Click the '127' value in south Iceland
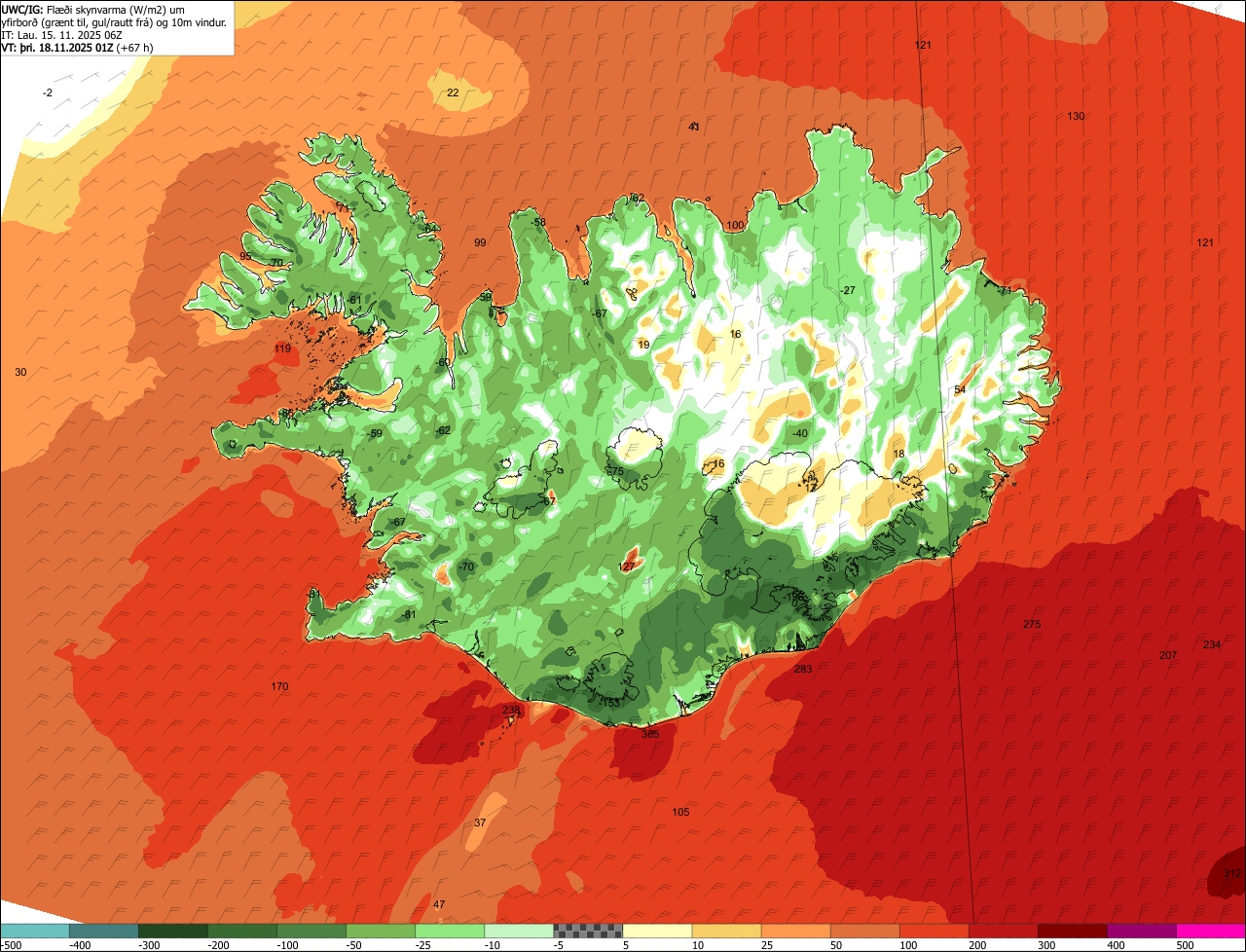The width and height of the screenshot is (1246, 952). pyautogui.click(x=627, y=566)
